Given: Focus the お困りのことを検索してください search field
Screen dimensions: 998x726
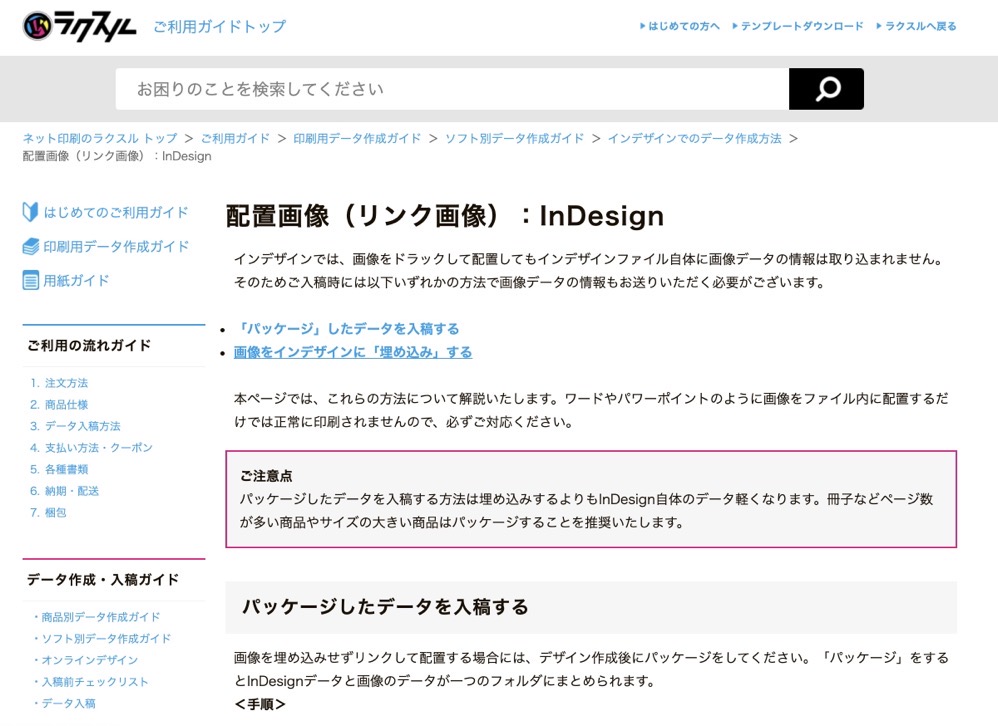Looking at the screenshot, I should (x=452, y=89).
